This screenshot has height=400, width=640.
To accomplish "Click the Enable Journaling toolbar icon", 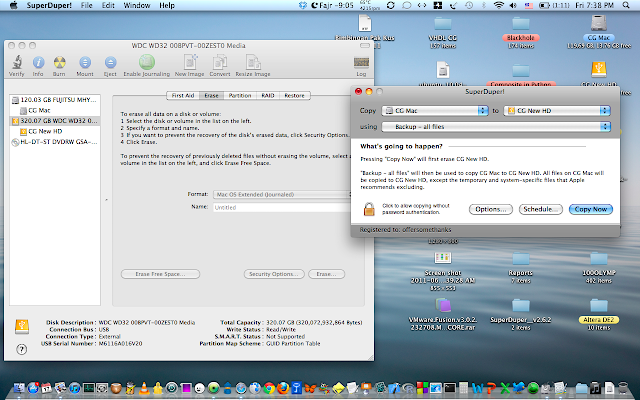I will 147,62.
